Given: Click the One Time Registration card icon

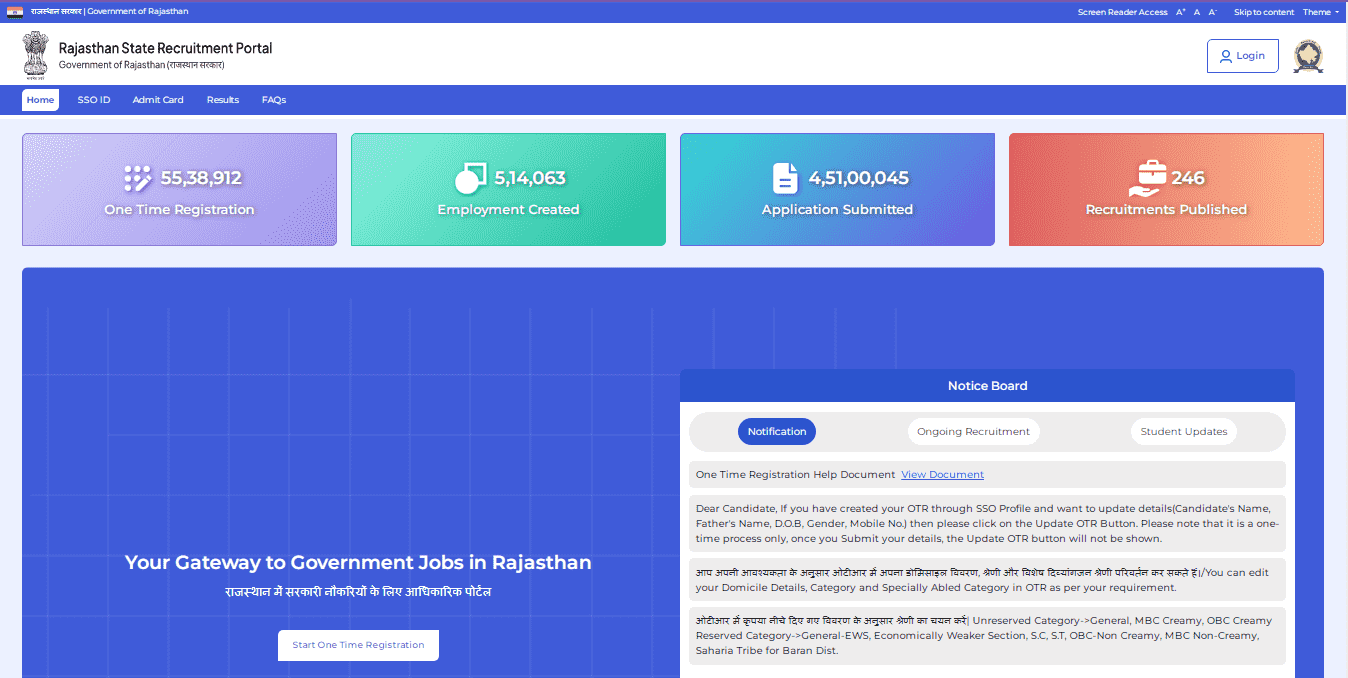Looking at the screenshot, I should [x=137, y=178].
